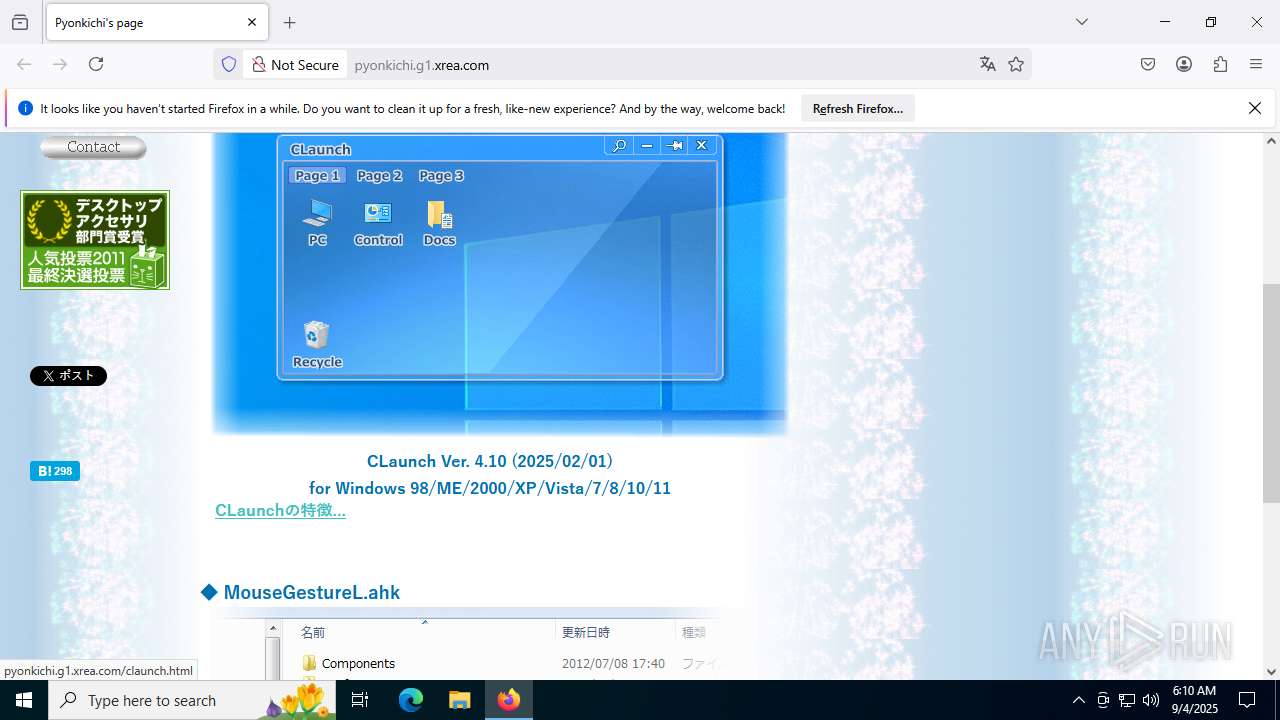Launch Microsoft Edge from taskbar
This screenshot has height=720, width=1280.
point(411,700)
